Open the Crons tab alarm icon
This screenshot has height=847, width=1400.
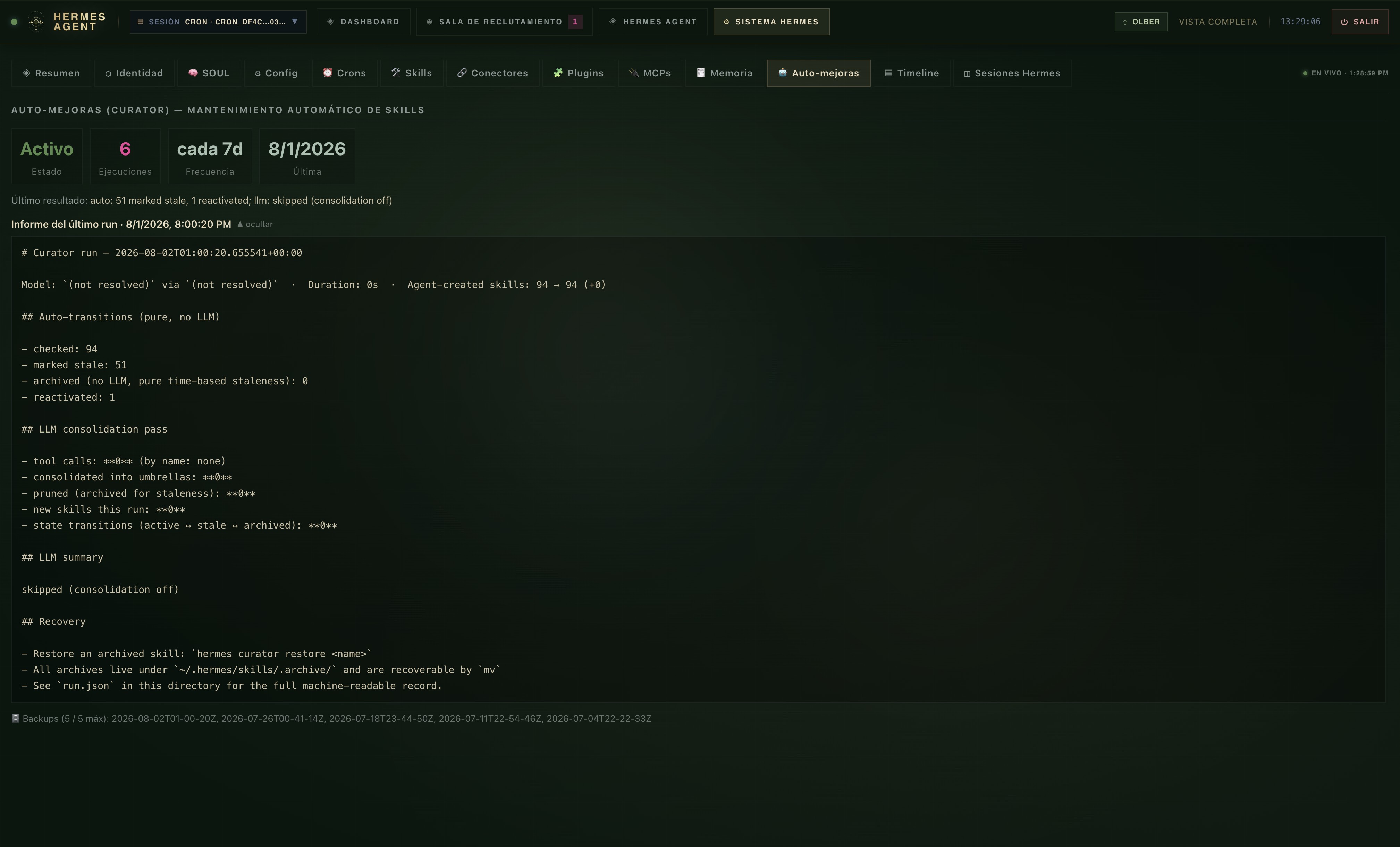[x=327, y=73]
